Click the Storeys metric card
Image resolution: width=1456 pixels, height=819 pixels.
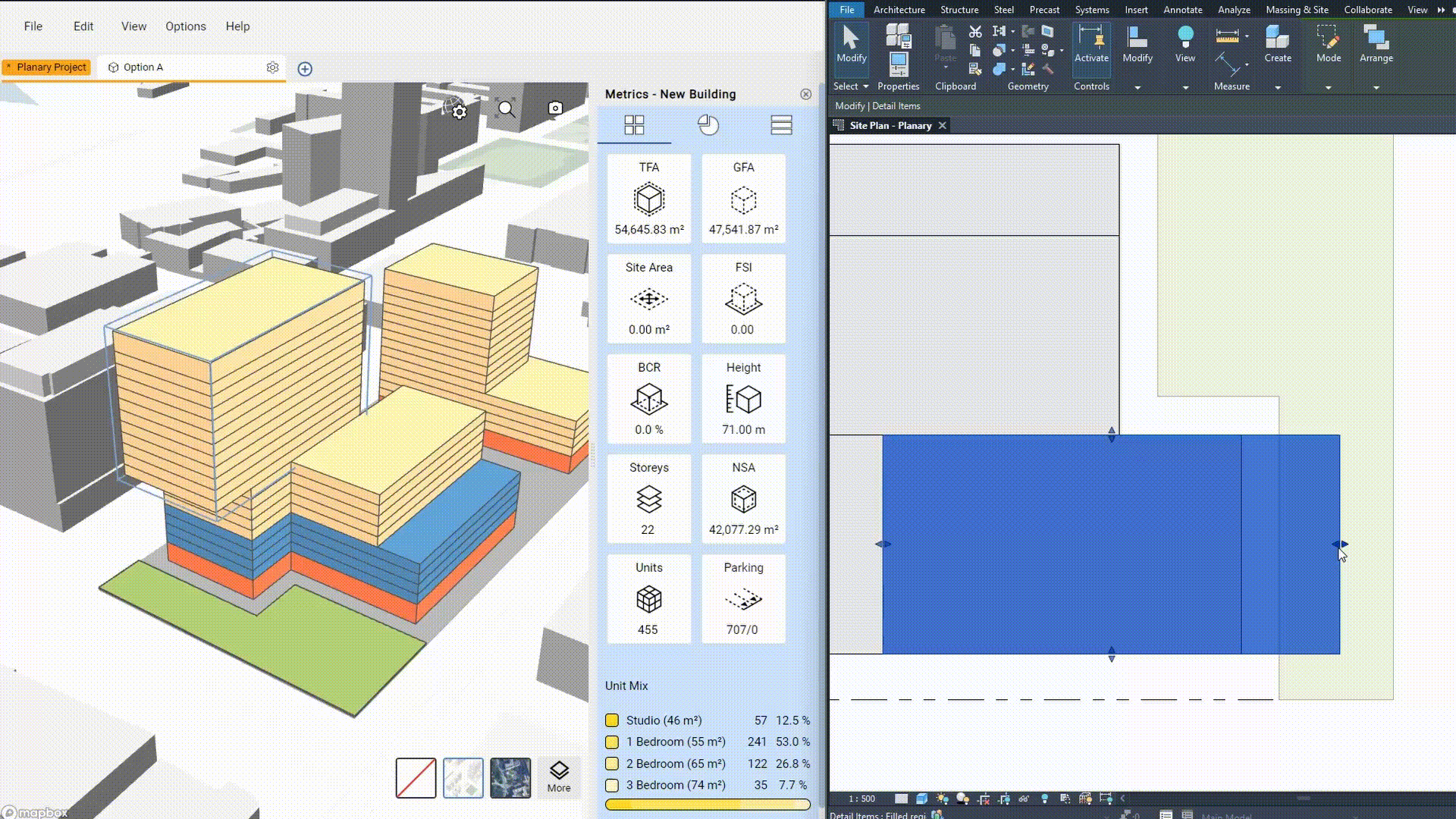[649, 499]
